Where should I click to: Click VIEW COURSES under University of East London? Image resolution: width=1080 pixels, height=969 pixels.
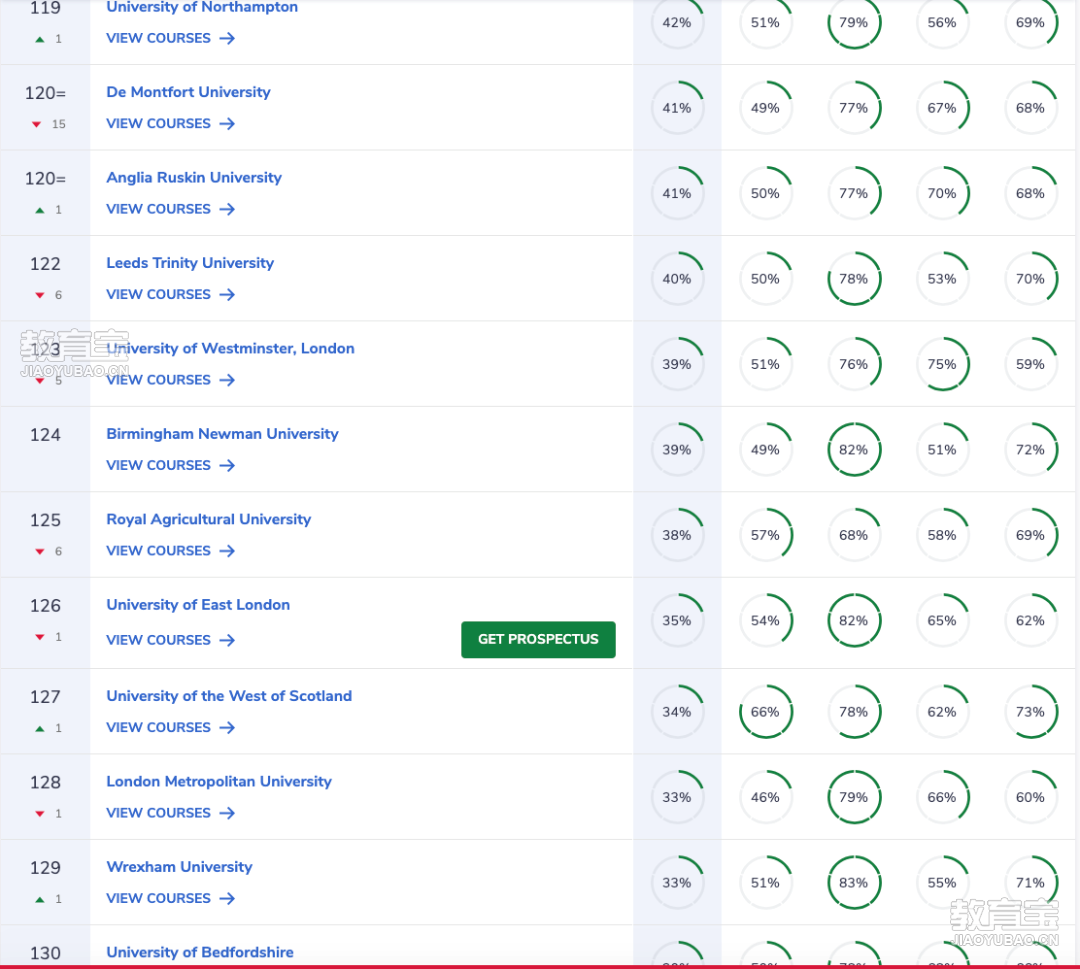tap(170, 640)
